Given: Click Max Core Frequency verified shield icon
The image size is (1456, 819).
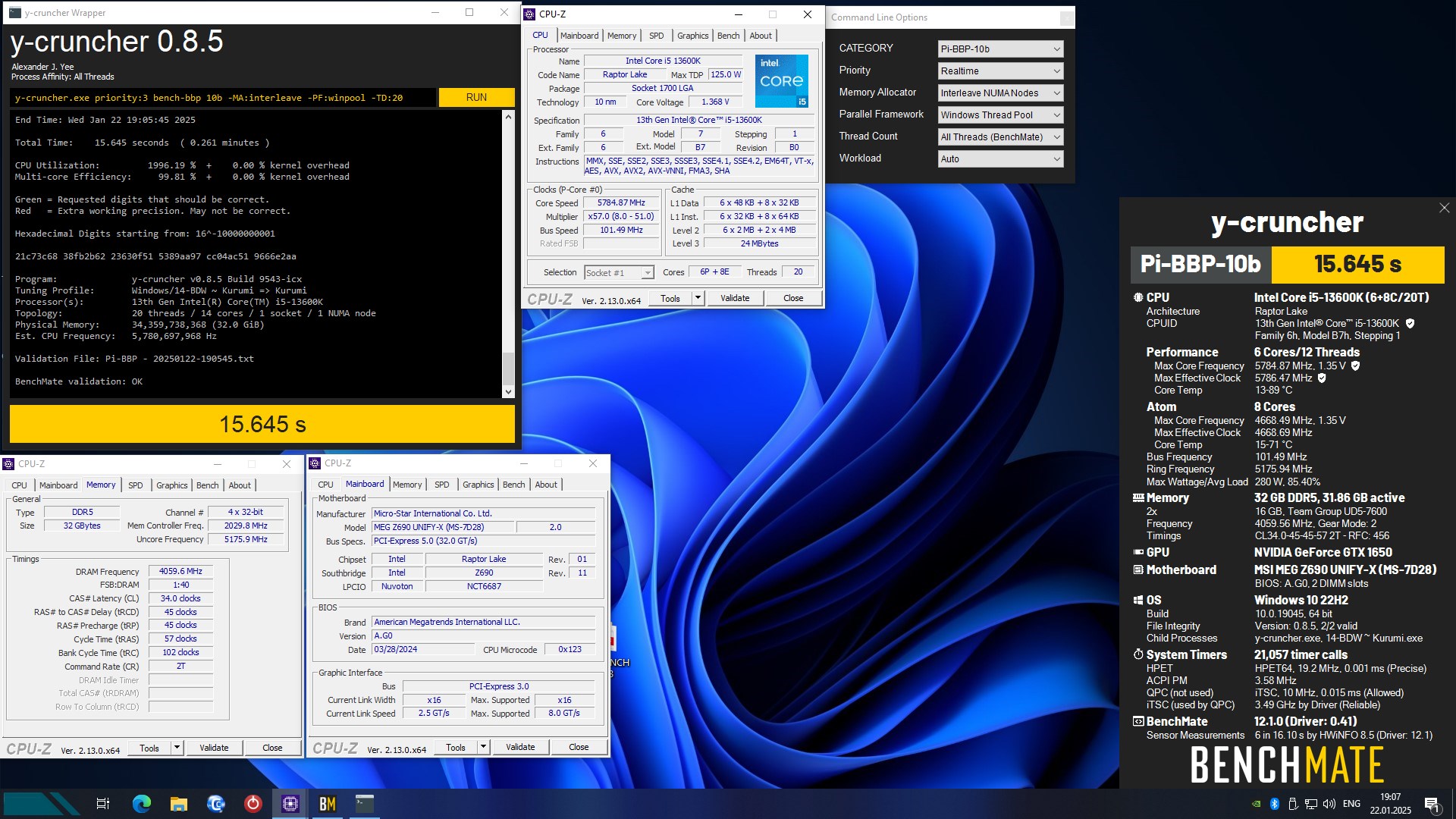Looking at the screenshot, I should coord(1355,366).
